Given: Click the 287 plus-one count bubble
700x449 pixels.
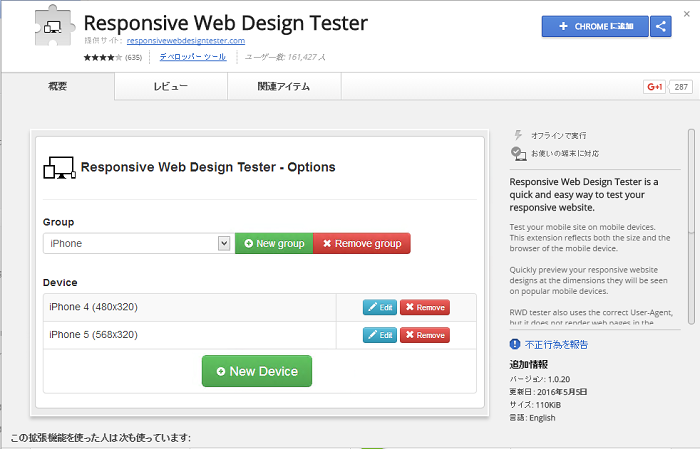Looking at the screenshot, I should pyautogui.click(x=681, y=87).
